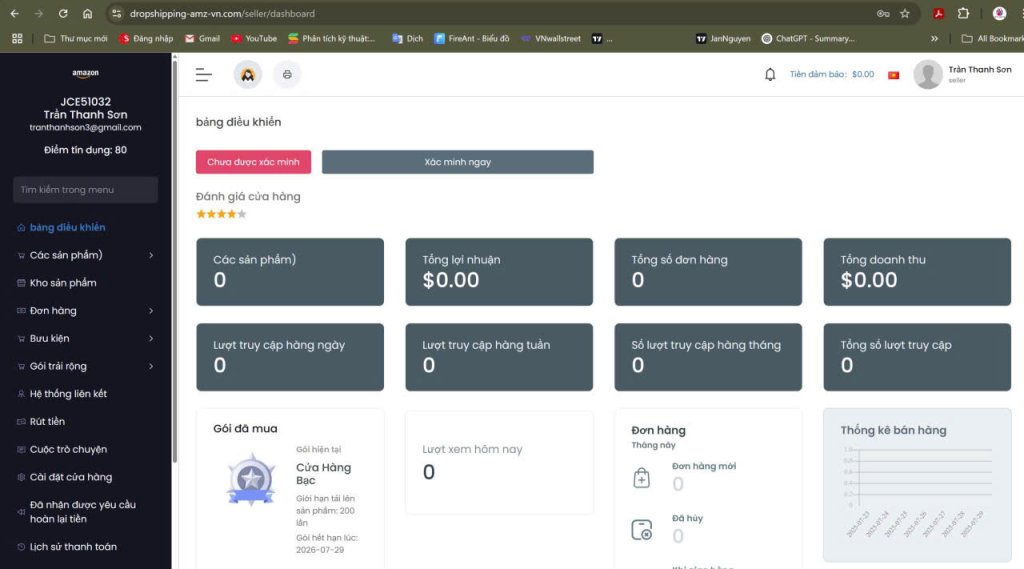Viewport: 1024px width, 569px height.
Task: Click the Chưa được xác minh red button
Action: pyautogui.click(x=253, y=162)
